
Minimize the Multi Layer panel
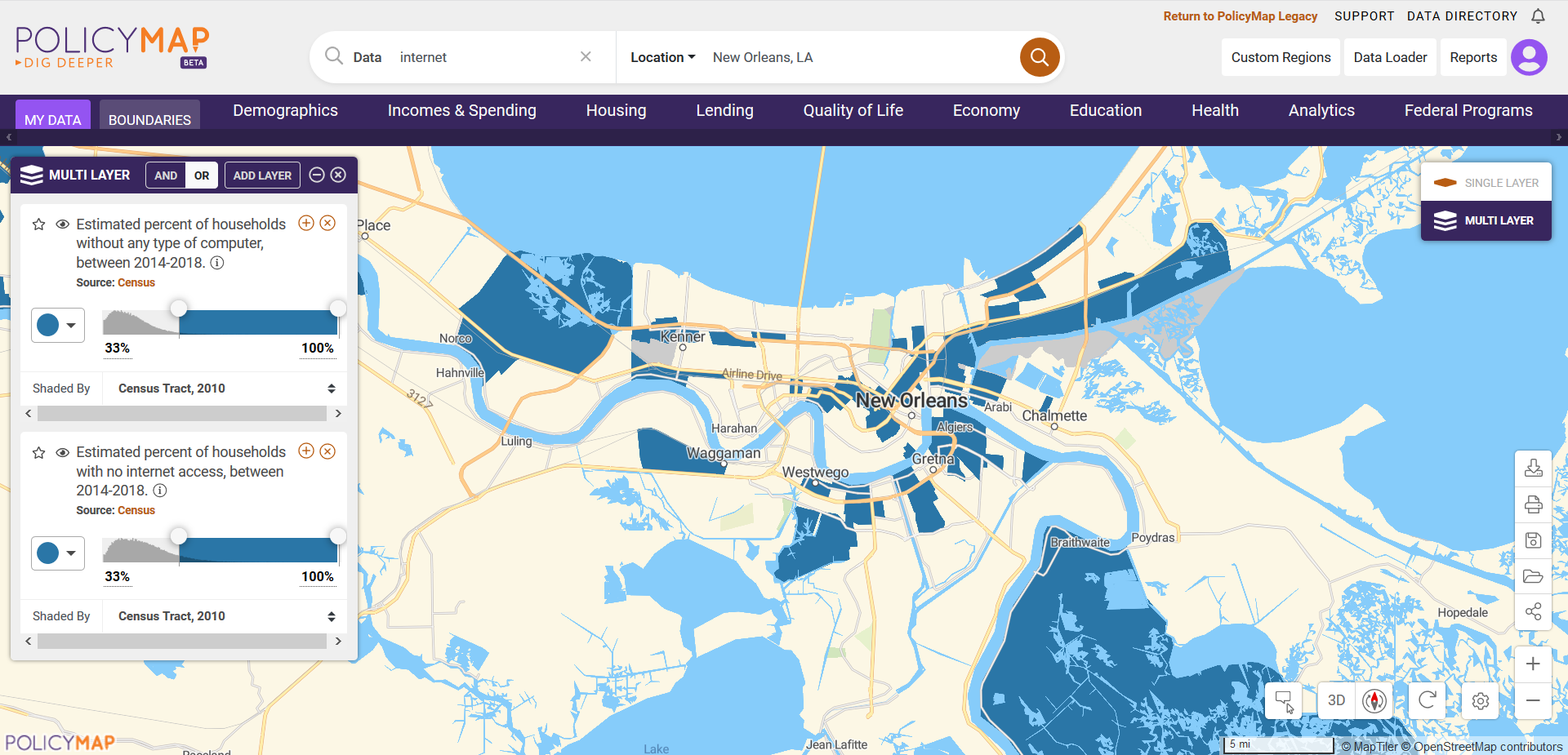[x=317, y=175]
